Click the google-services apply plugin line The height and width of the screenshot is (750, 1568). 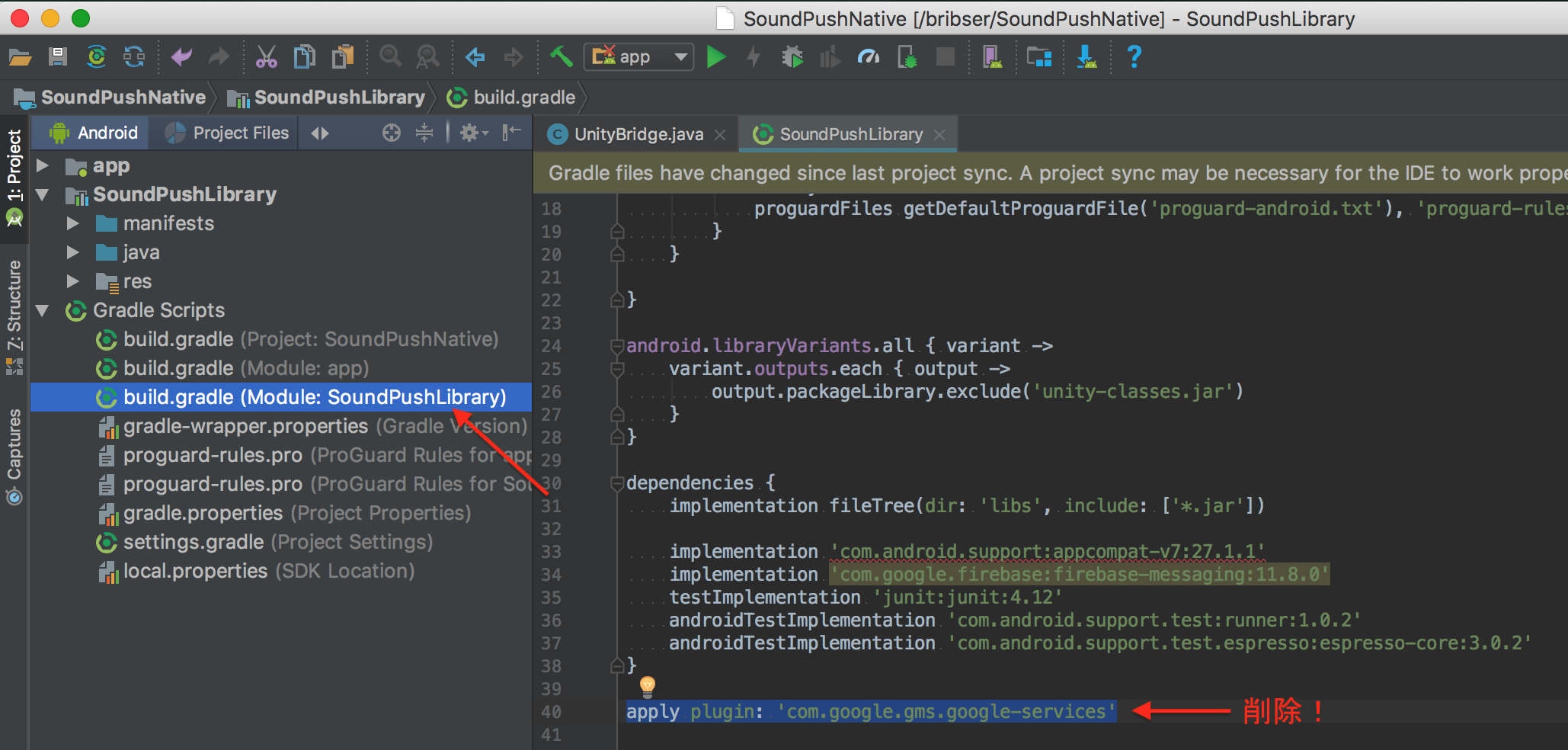pos(870,712)
